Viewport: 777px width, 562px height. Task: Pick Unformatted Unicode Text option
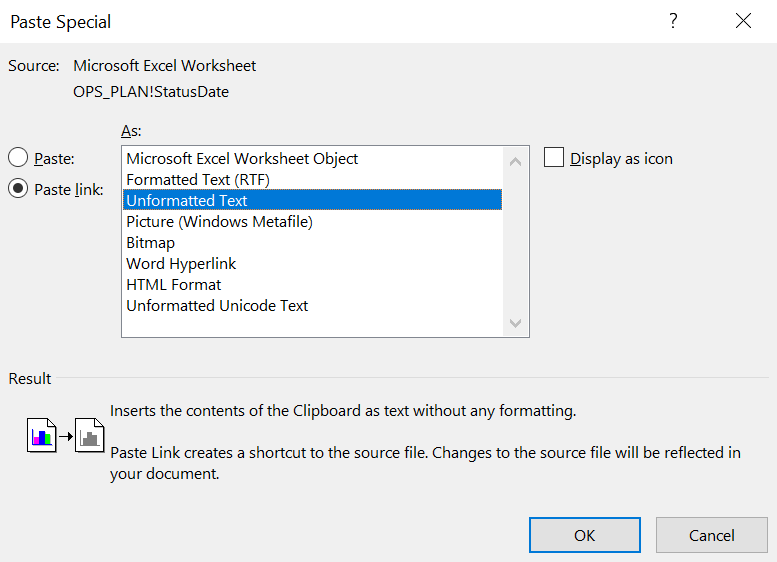(217, 305)
